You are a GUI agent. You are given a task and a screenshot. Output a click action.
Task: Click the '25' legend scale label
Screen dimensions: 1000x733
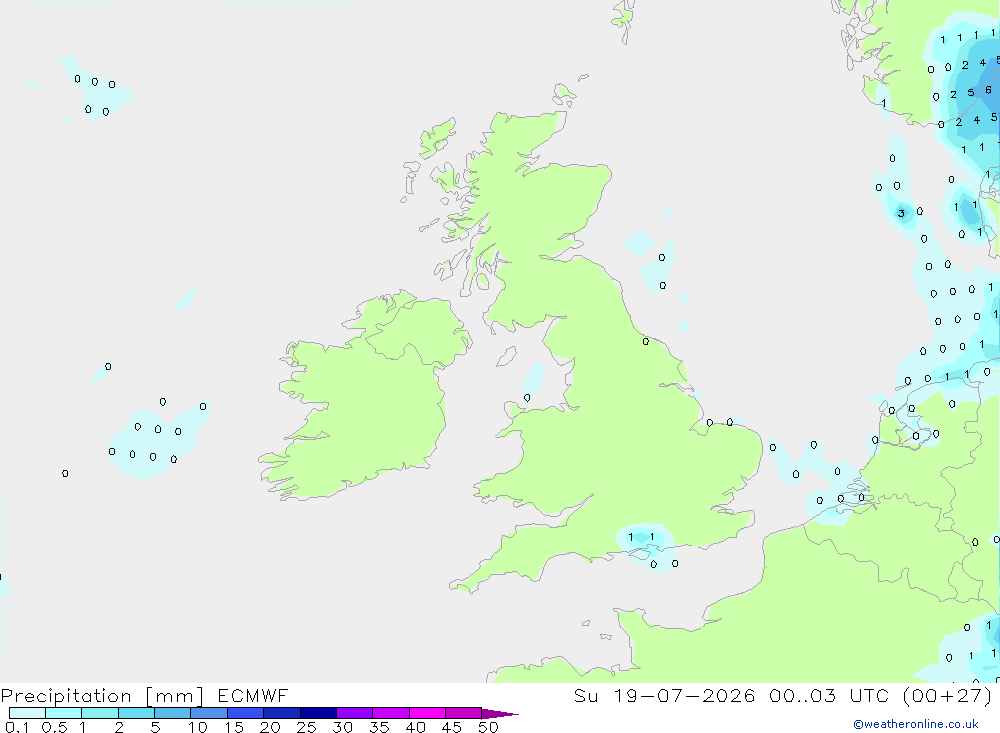pos(307,727)
